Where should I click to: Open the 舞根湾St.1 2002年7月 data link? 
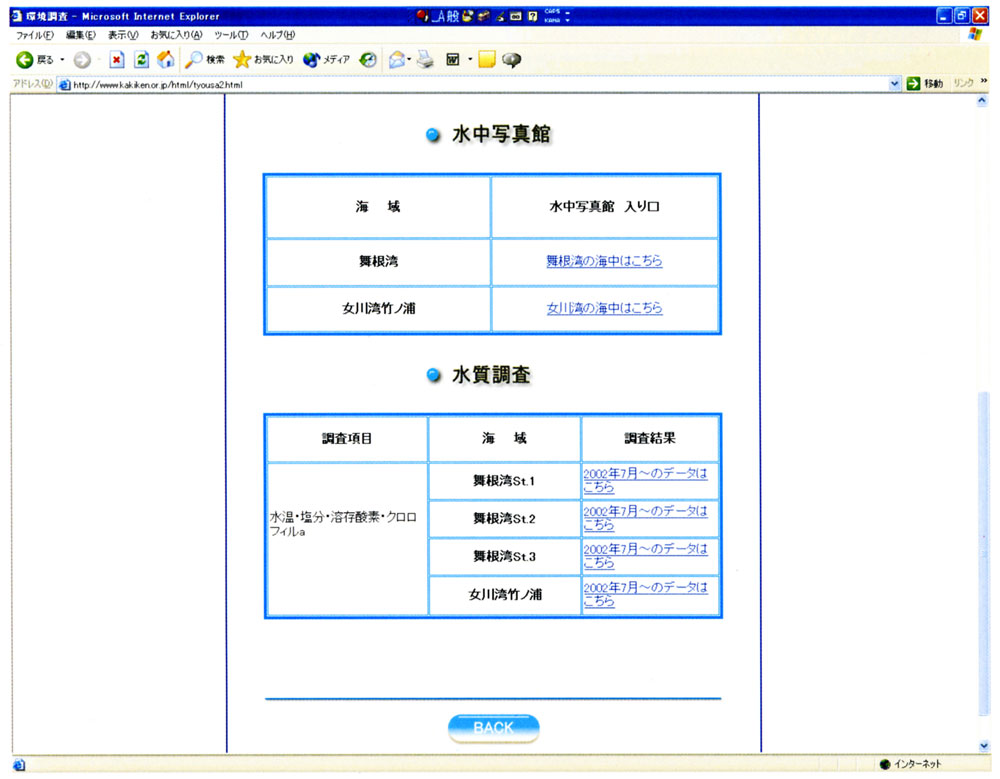click(x=645, y=480)
